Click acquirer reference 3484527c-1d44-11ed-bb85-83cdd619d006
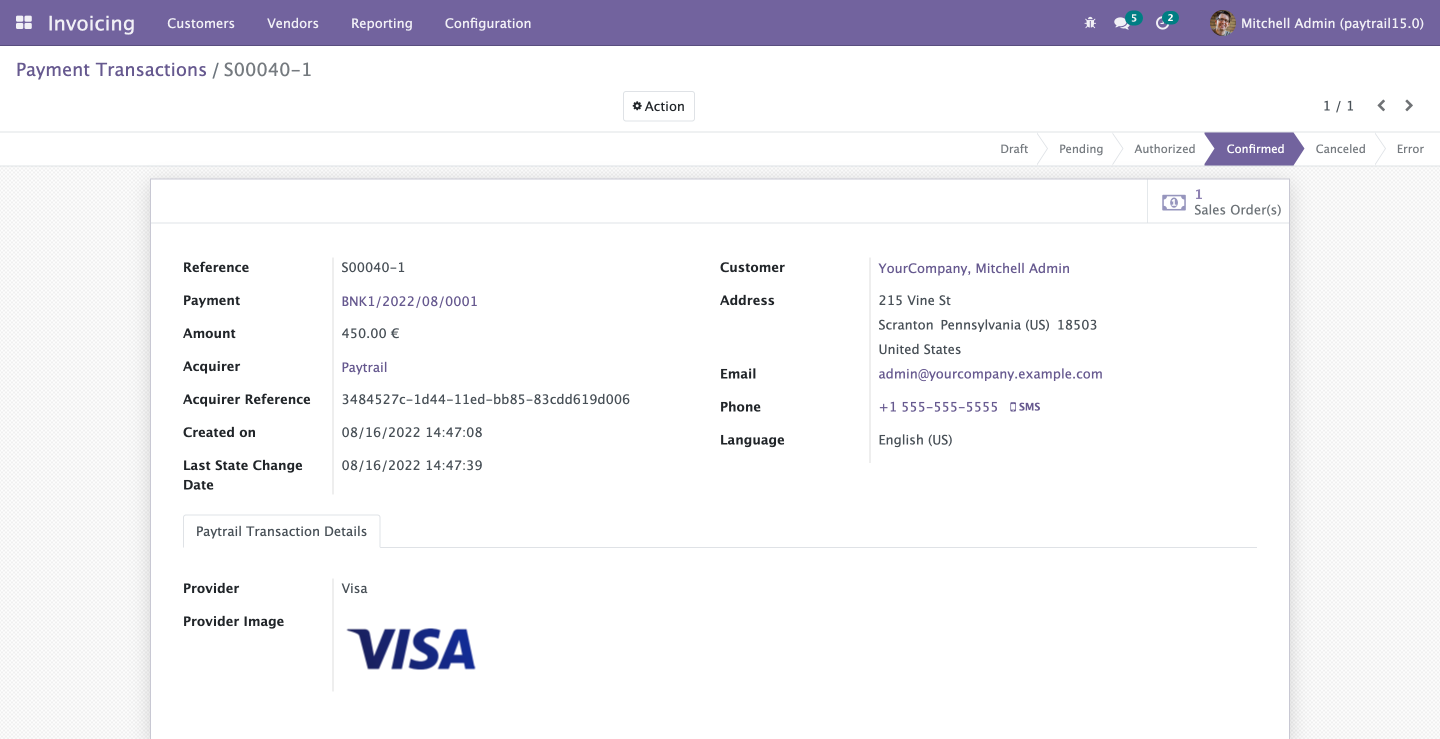The width and height of the screenshot is (1440, 739). (x=486, y=399)
